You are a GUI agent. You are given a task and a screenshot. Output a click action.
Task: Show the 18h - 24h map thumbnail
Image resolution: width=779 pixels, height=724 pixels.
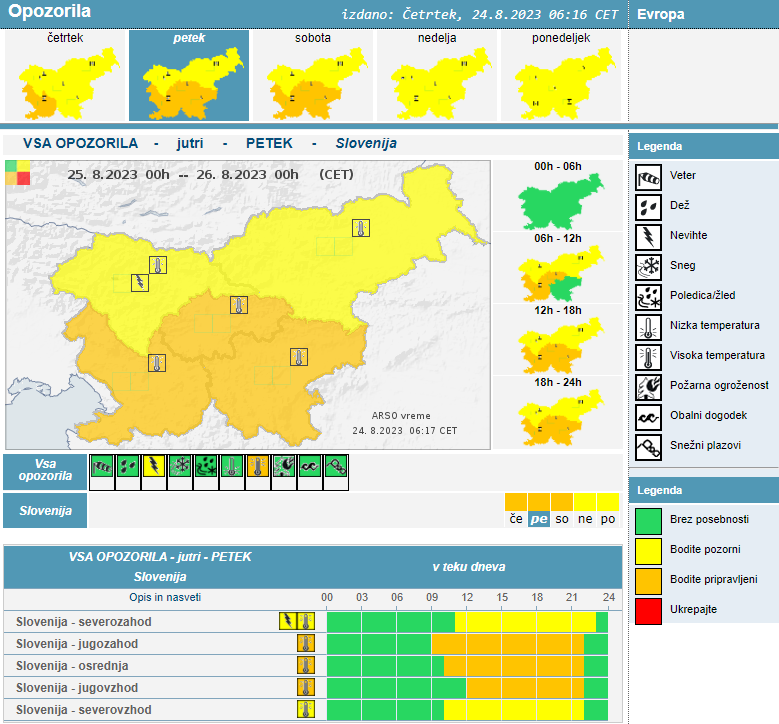click(x=555, y=420)
